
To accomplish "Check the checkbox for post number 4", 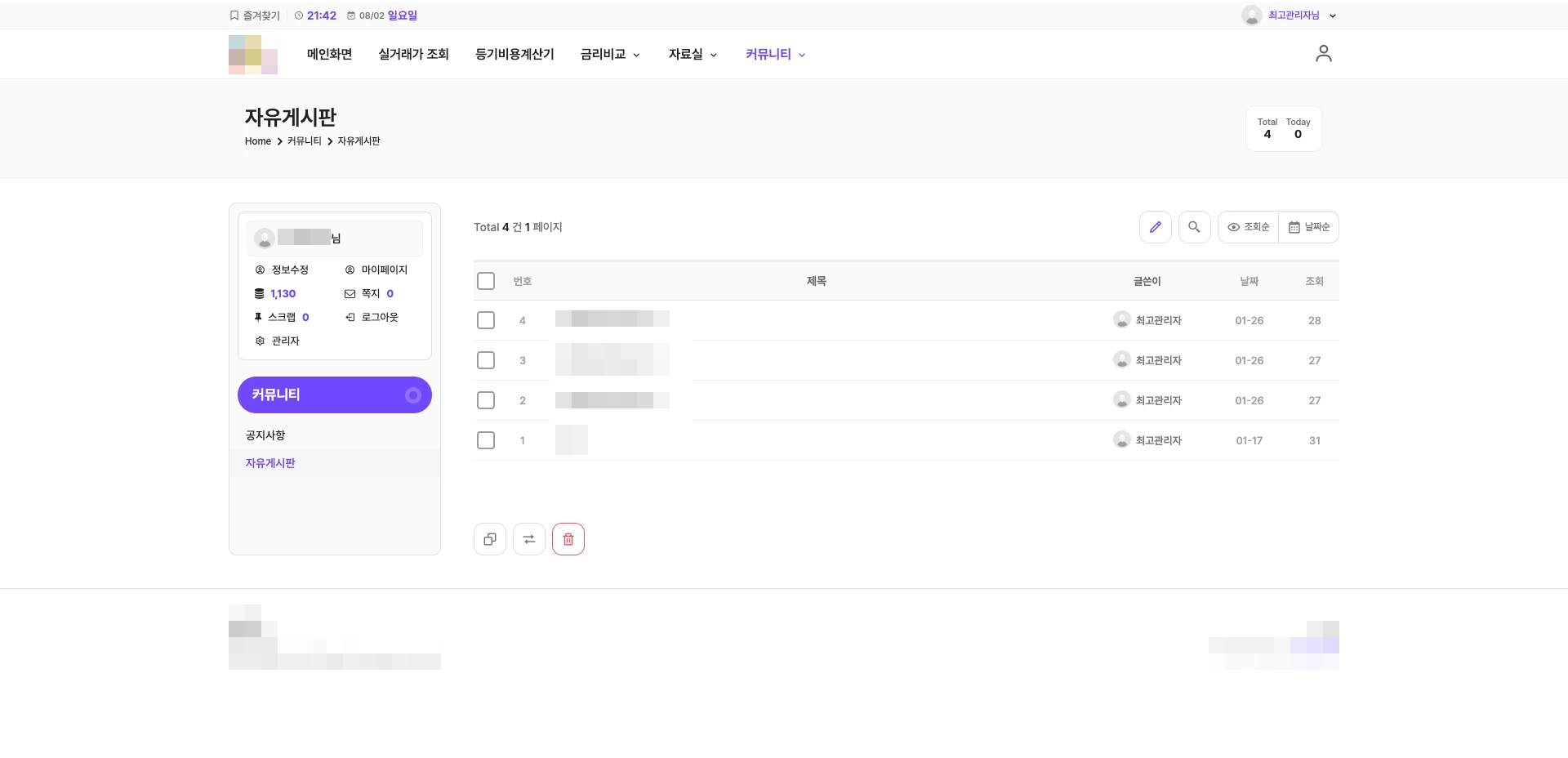I will point(486,320).
